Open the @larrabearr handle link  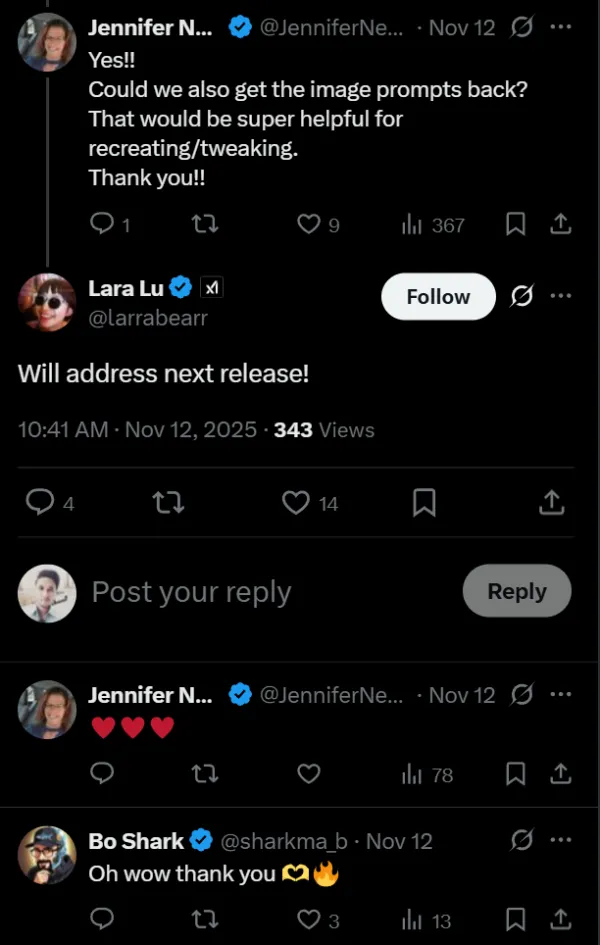[148, 318]
